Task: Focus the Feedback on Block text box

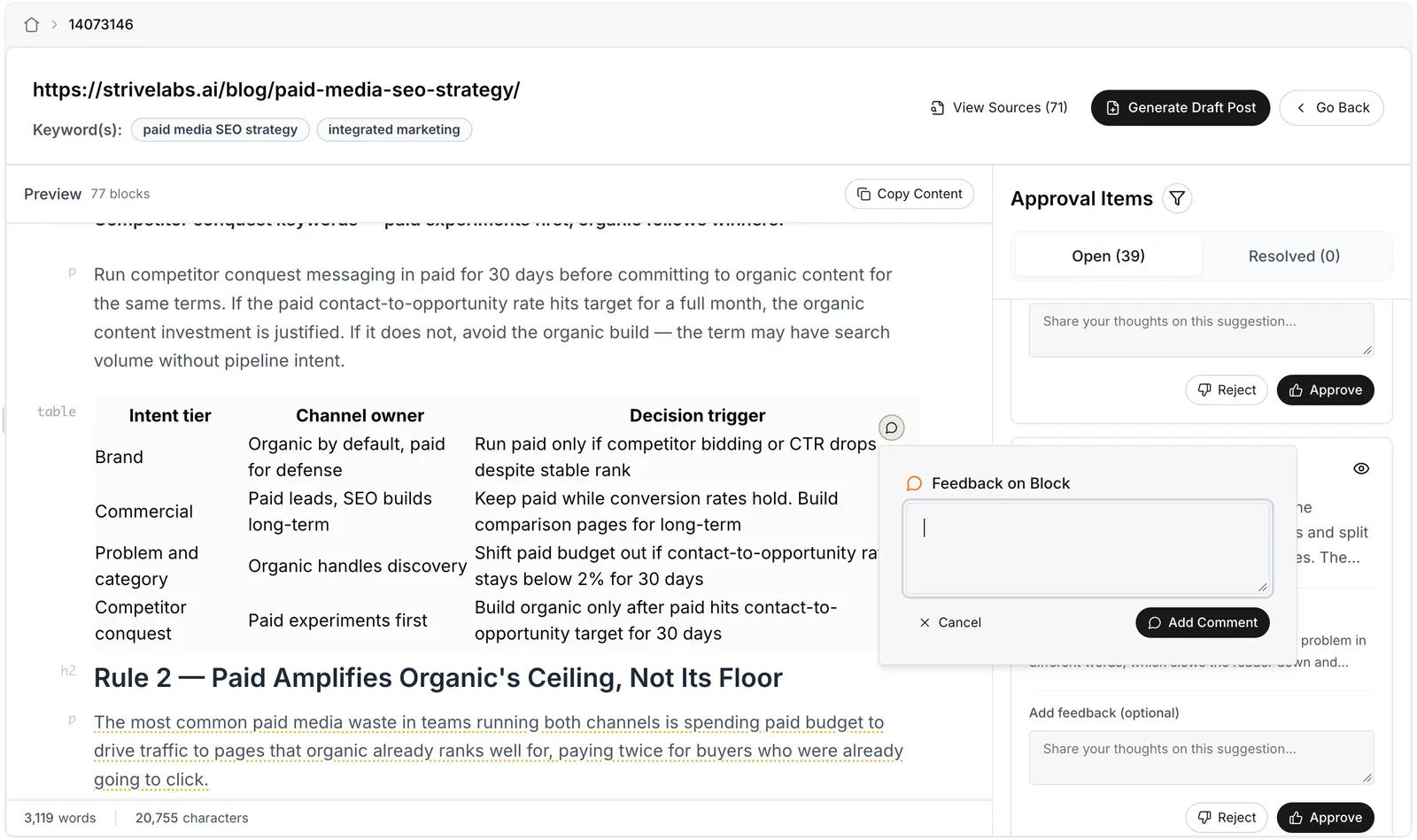Action: pyautogui.click(x=1088, y=548)
